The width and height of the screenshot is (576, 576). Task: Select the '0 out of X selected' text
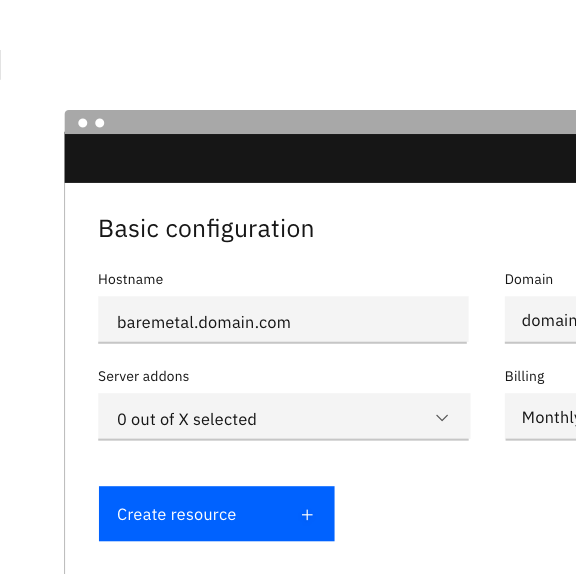point(187,420)
